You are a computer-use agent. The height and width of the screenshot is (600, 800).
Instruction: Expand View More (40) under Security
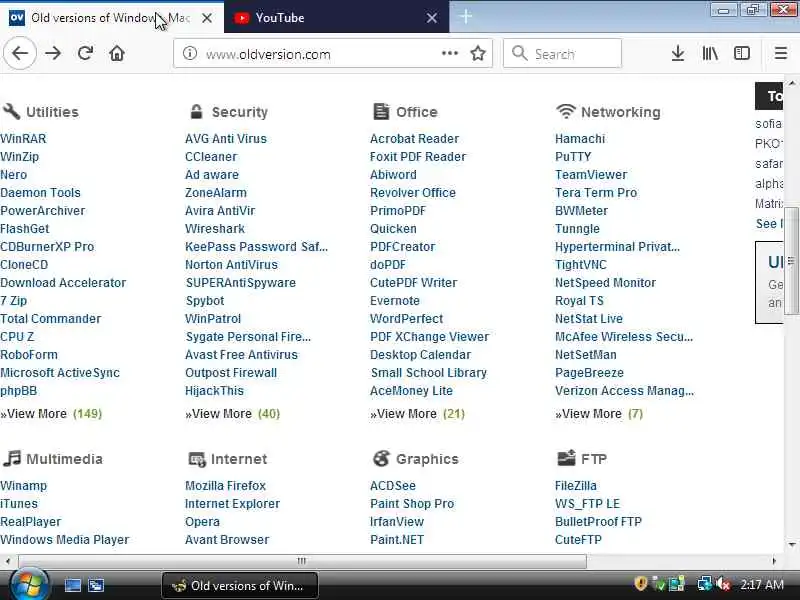coord(233,414)
